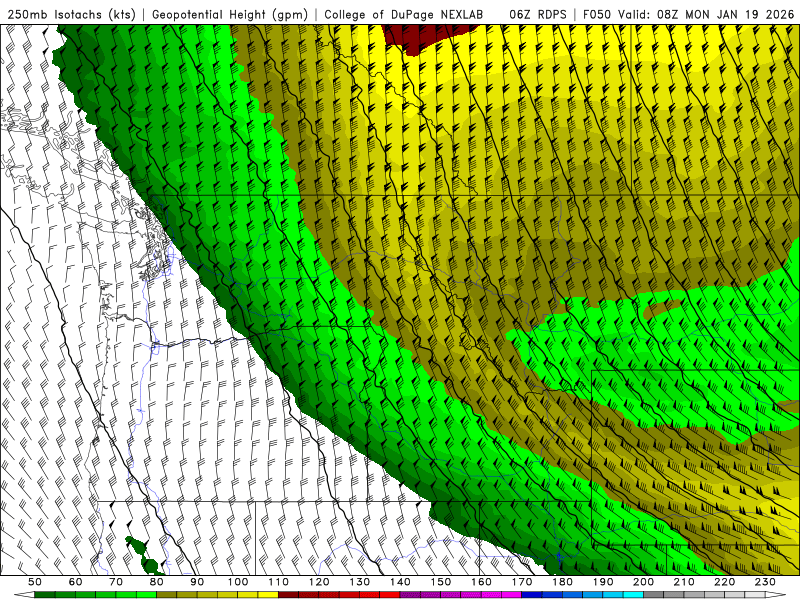800x600 pixels.
Task: Click the 160 label on the color scale
Action: click(x=481, y=582)
